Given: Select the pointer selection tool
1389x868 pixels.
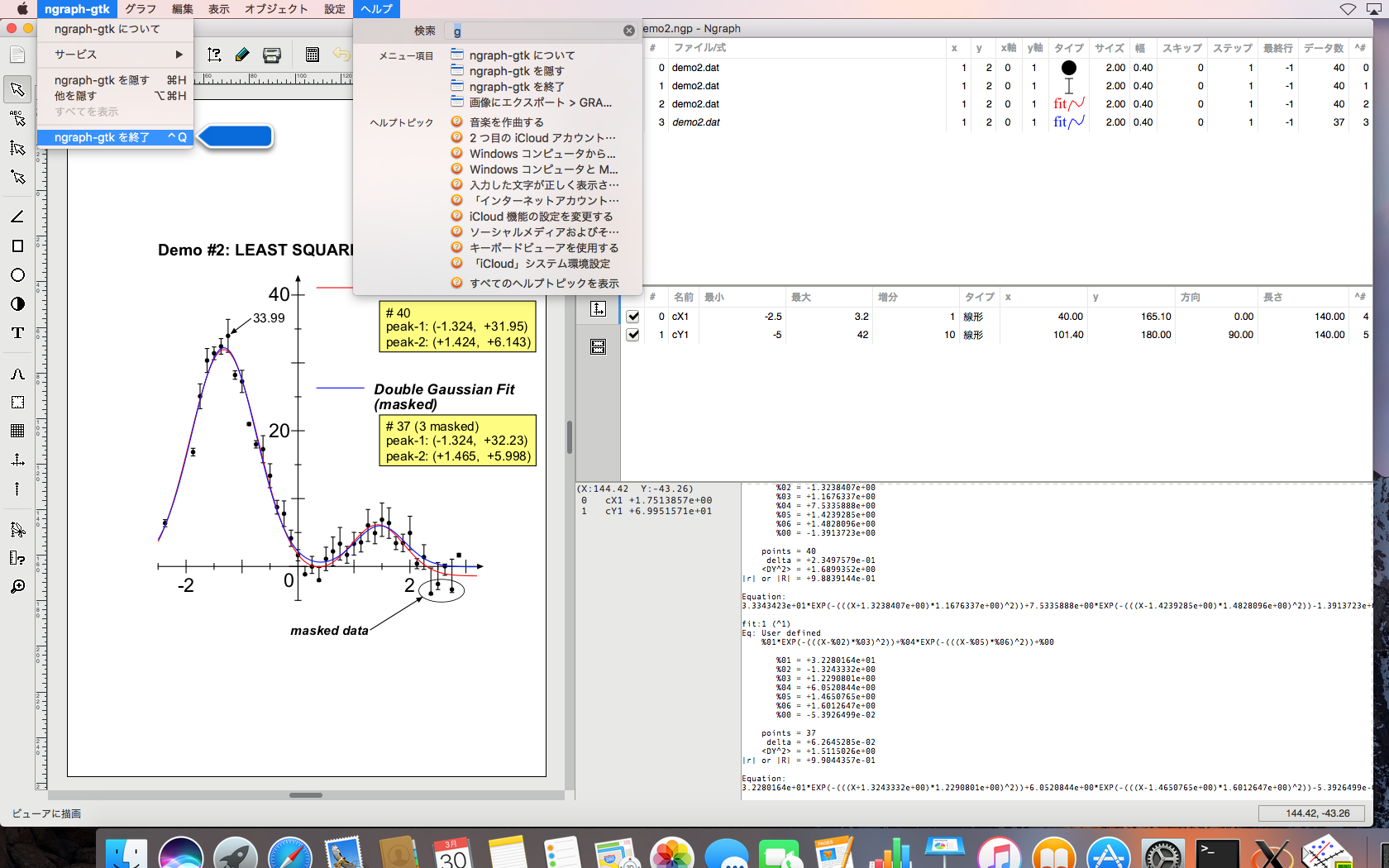Looking at the screenshot, I should tap(17, 89).
